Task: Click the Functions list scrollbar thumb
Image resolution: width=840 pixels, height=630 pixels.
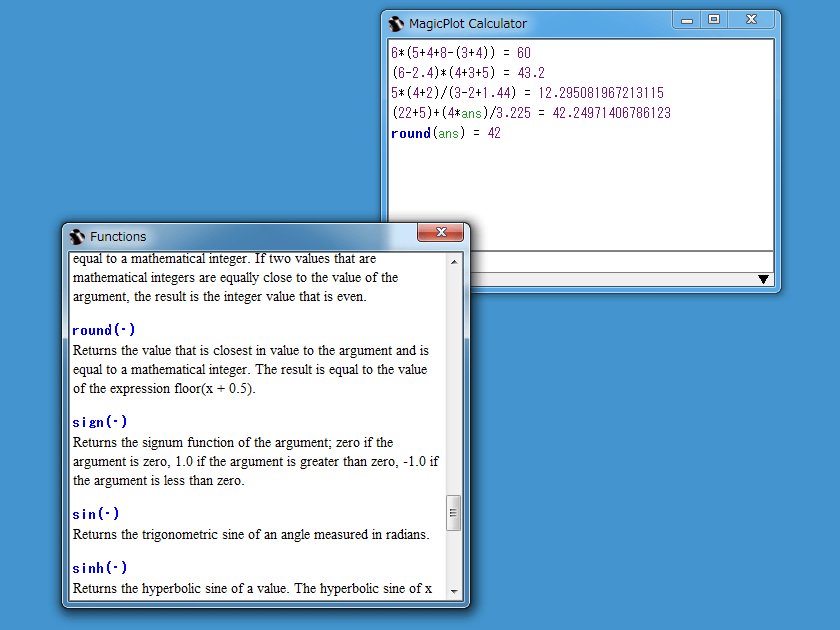Action: click(454, 513)
